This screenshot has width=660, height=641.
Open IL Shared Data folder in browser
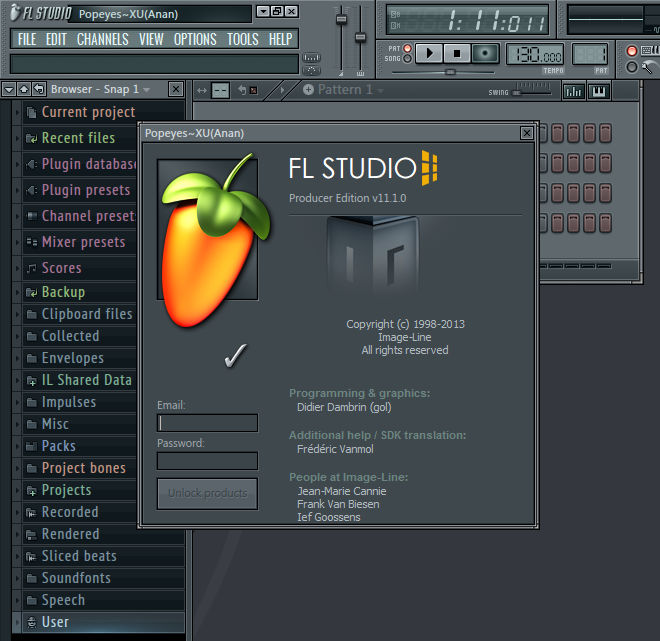pyautogui.click(x=86, y=380)
